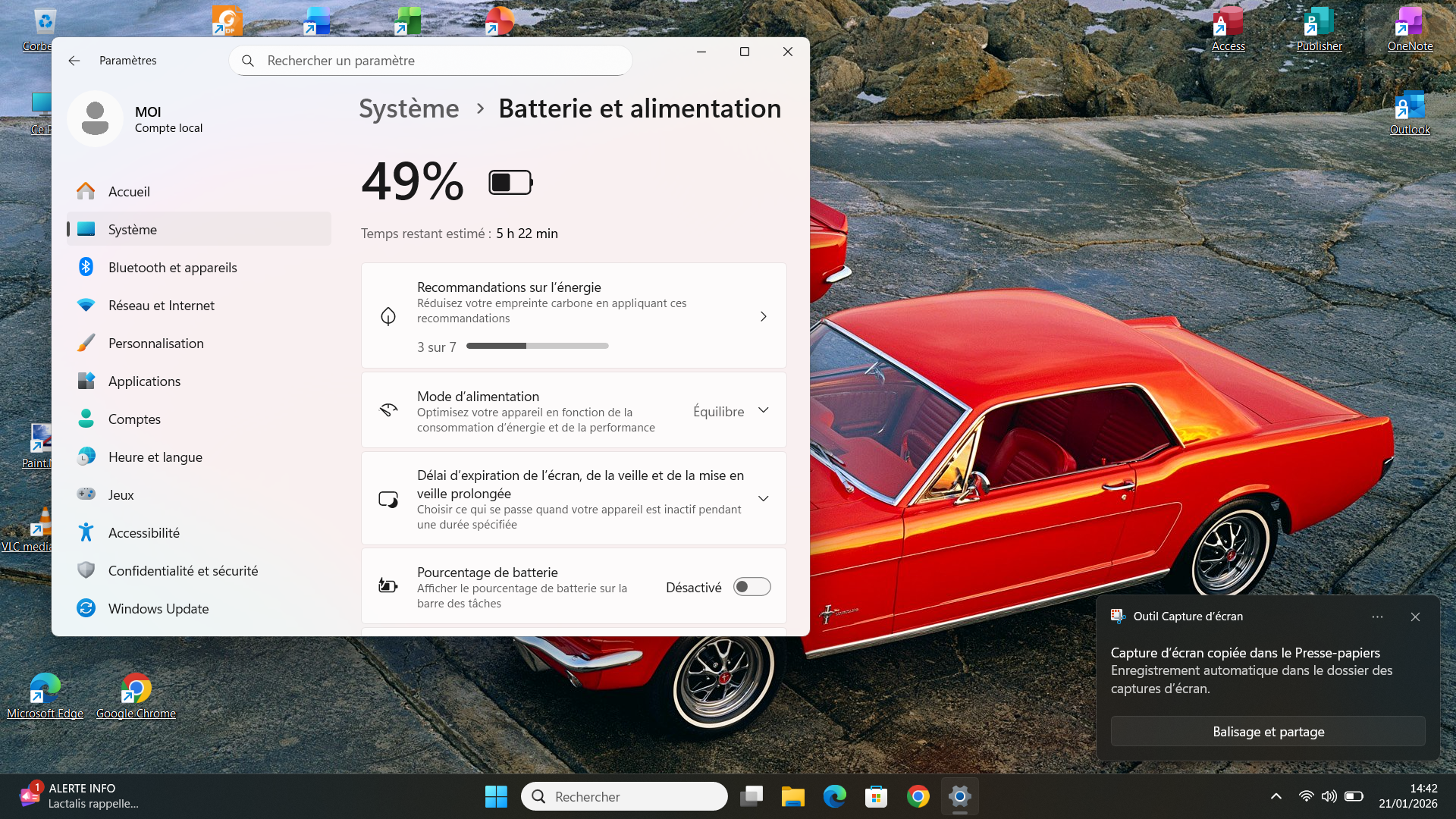This screenshot has width=1456, height=819.
Task: Click the Applications sidebar icon
Action: [x=86, y=381]
